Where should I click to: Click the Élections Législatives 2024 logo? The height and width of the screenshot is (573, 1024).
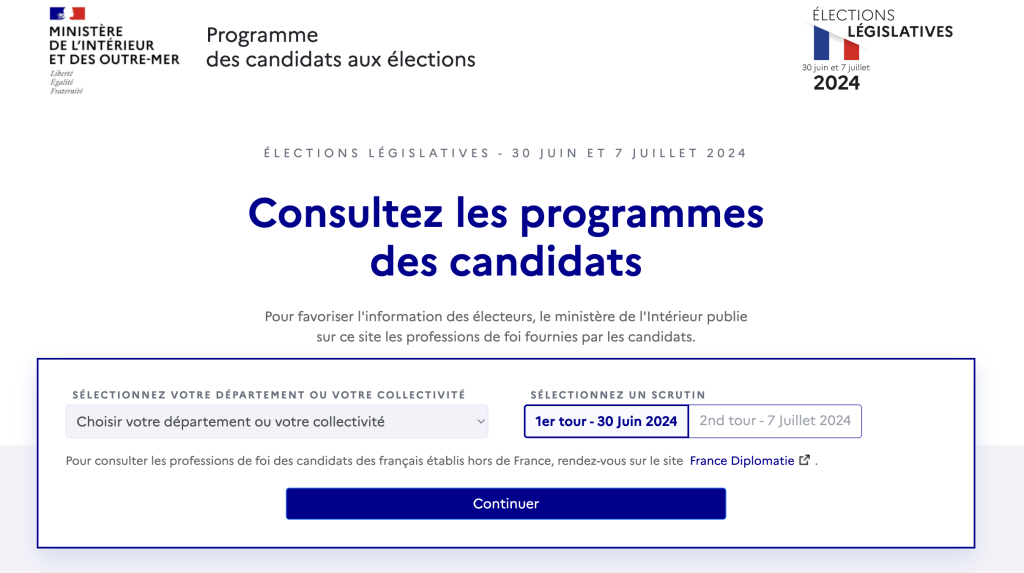pos(877,50)
